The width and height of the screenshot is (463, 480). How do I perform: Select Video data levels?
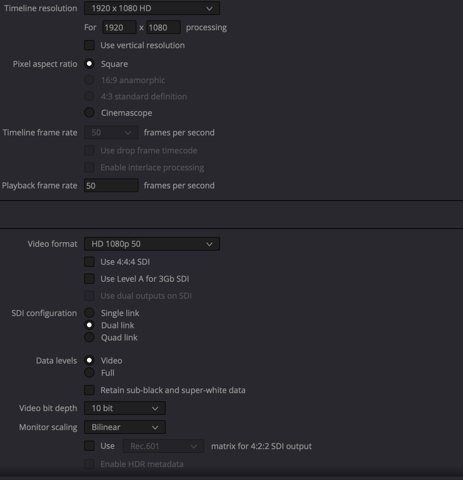[x=89, y=360]
